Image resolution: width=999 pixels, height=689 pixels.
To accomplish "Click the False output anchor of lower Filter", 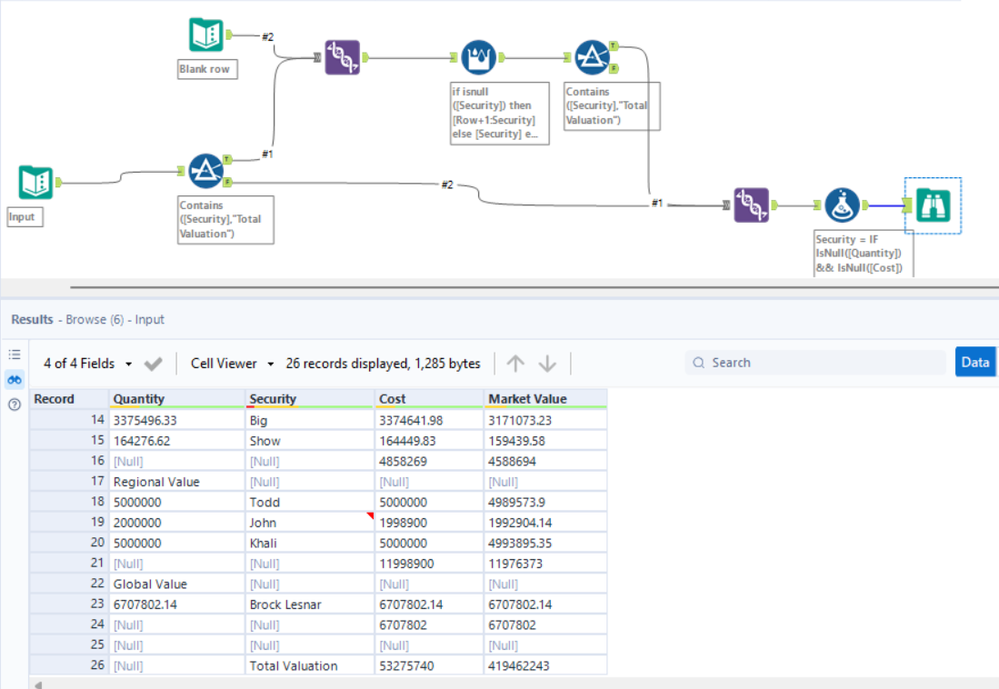I will (x=227, y=182).
